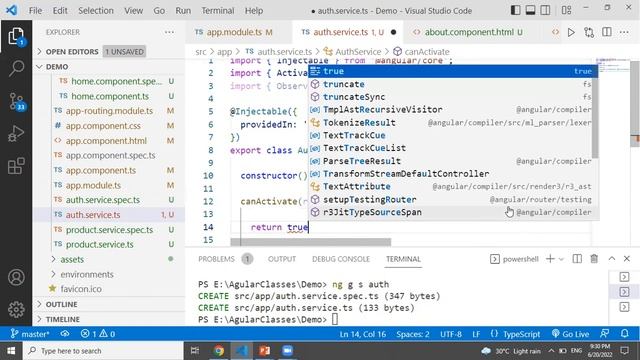Open editor more actions ellipsis
The height and width of the screenshot is (360, 640).
tap(624, 32)
